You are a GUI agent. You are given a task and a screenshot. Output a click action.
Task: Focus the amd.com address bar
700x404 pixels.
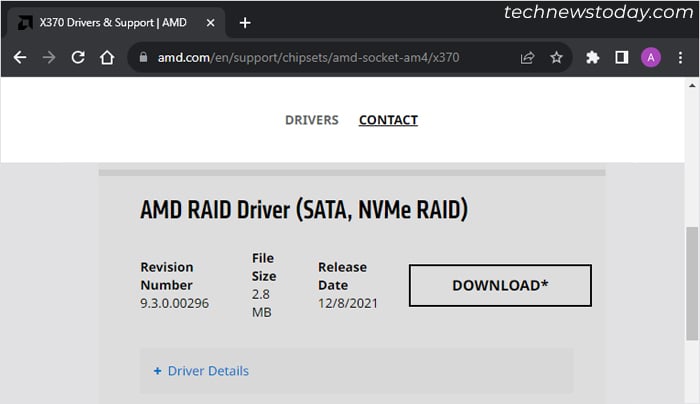308,58
